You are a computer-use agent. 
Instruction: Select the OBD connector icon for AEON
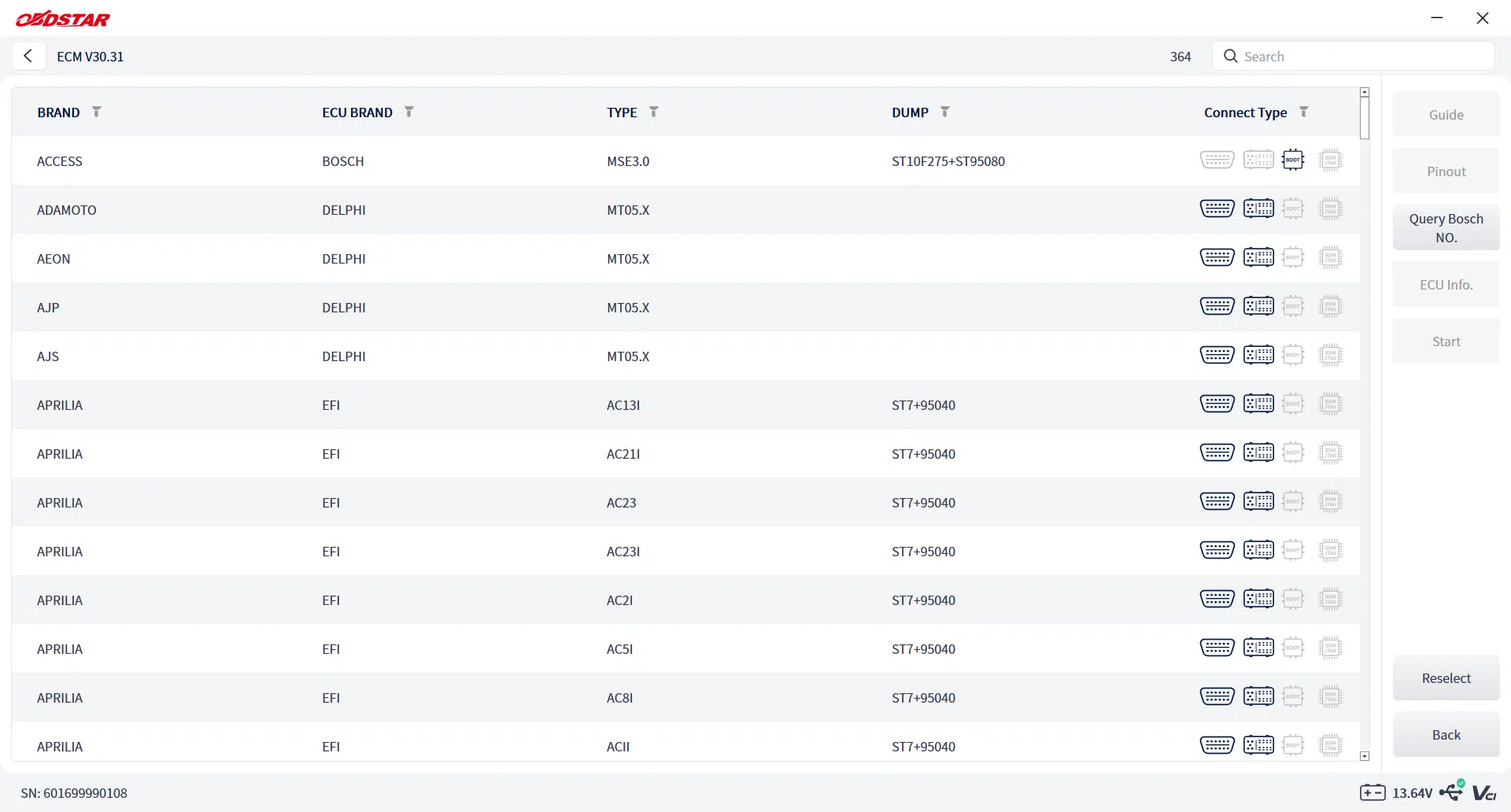(x=1217, y=257)
